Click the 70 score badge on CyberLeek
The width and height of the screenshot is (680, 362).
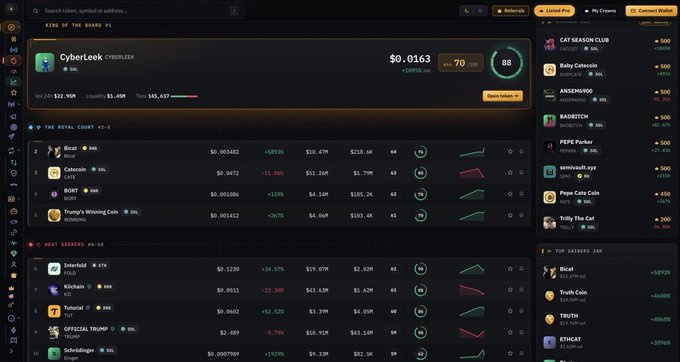(x=461, y=63)
